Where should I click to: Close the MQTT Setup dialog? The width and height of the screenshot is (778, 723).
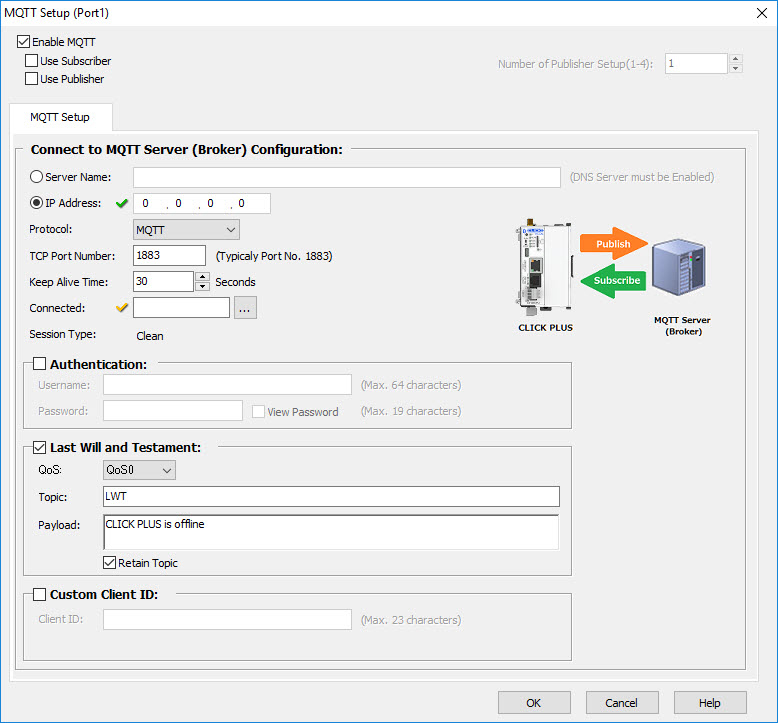pos(762,13)
